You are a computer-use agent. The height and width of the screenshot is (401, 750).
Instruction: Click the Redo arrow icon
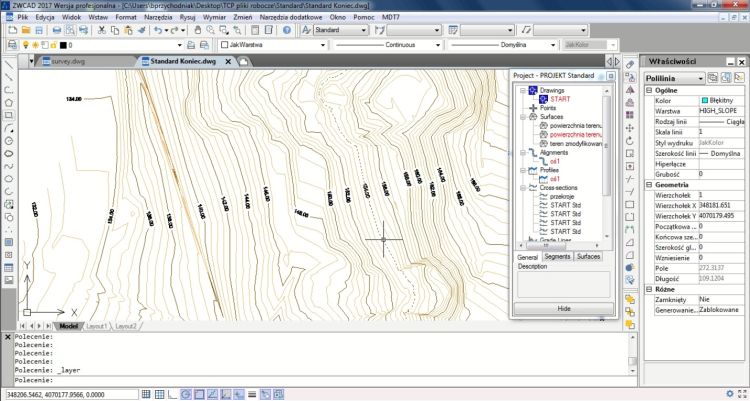click(174, 30)
